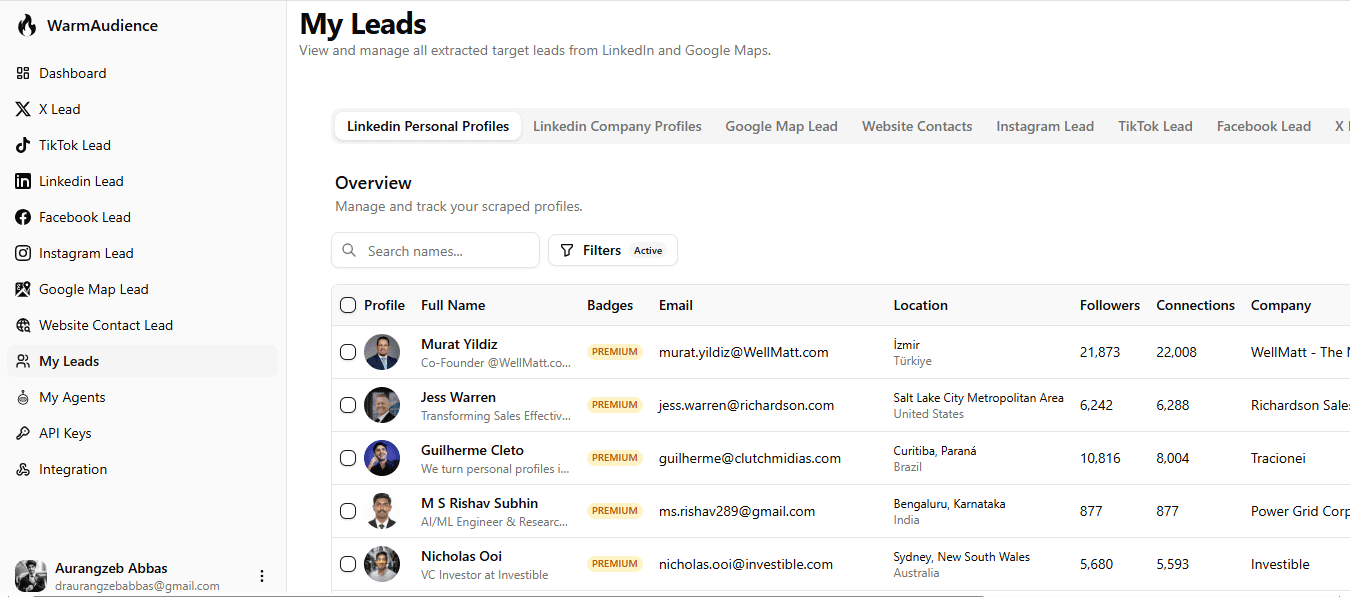Open the Google Map Lead sidebar icon
The height and width of the screenshot is (597, 1350).
coord(23,289)
